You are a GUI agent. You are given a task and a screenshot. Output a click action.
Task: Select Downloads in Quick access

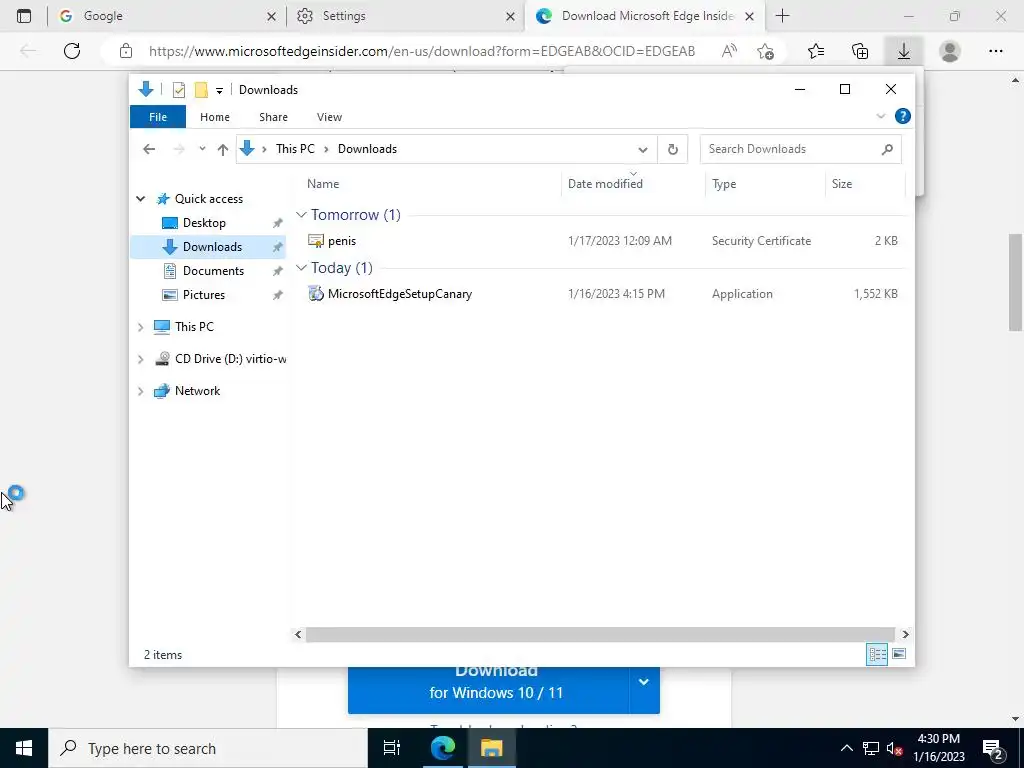point(208,247)
